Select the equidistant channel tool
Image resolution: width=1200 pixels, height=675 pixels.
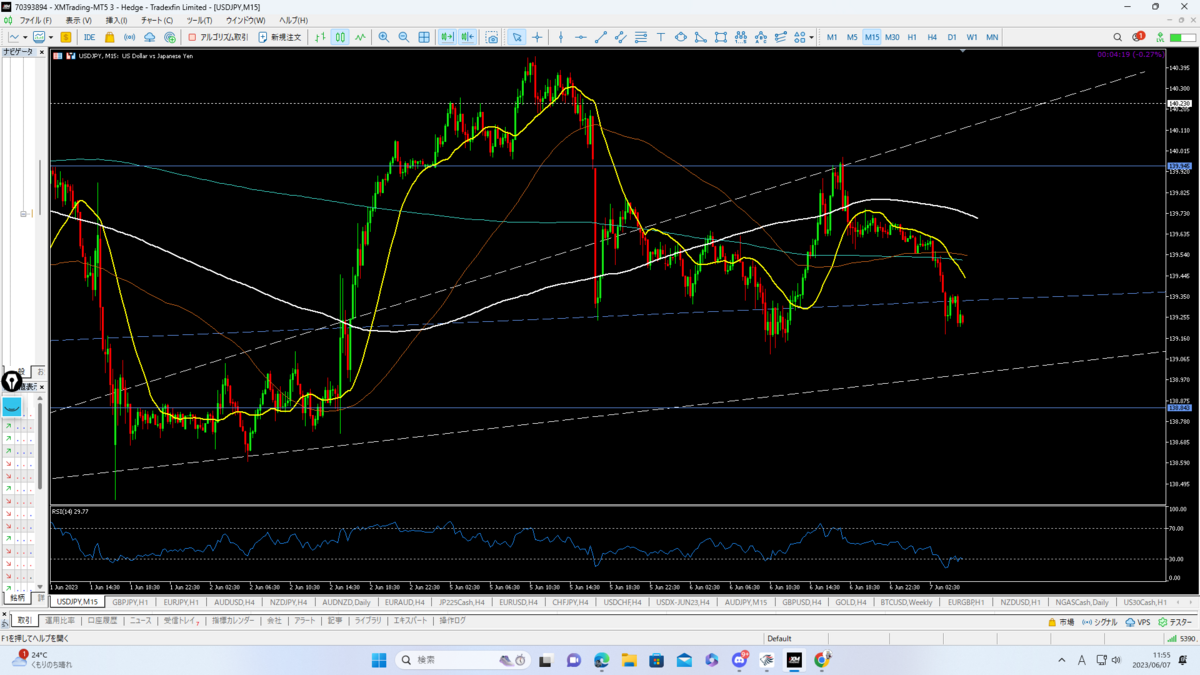pos(620,37)
